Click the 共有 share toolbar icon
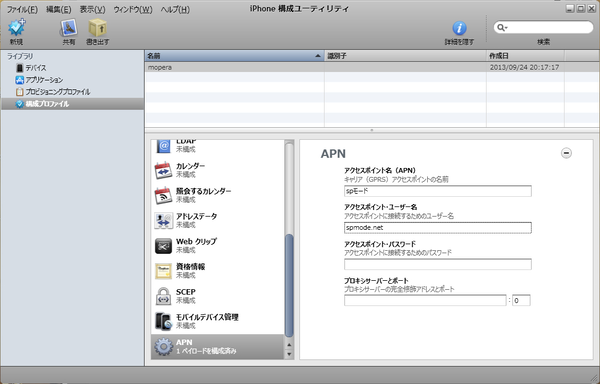 coord(69,28)
